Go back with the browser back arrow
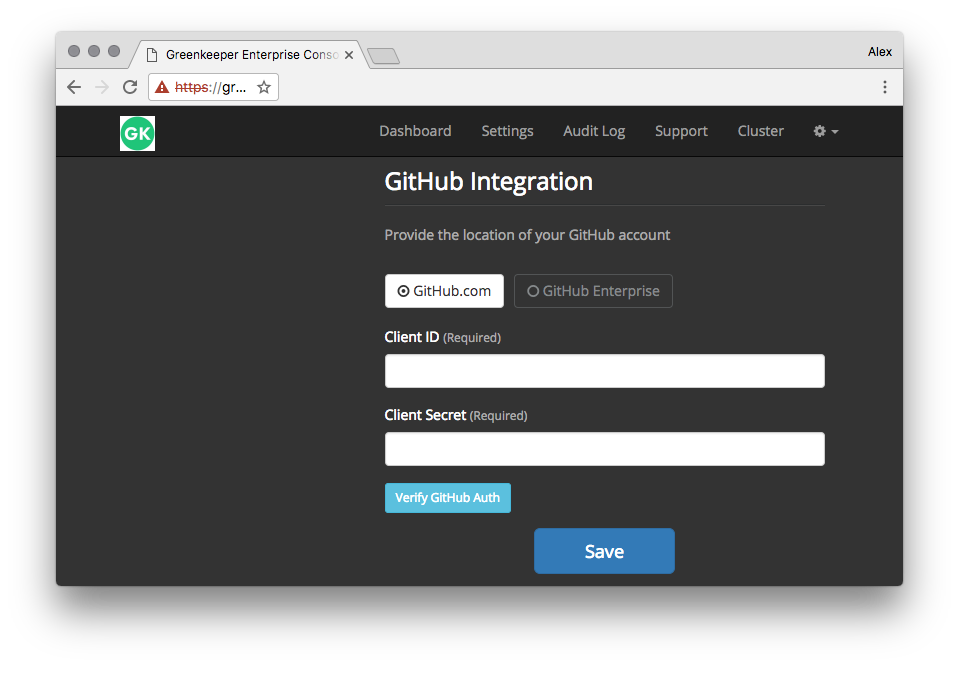959x675 pixels. pyautogui.click(x=74, y=87)
